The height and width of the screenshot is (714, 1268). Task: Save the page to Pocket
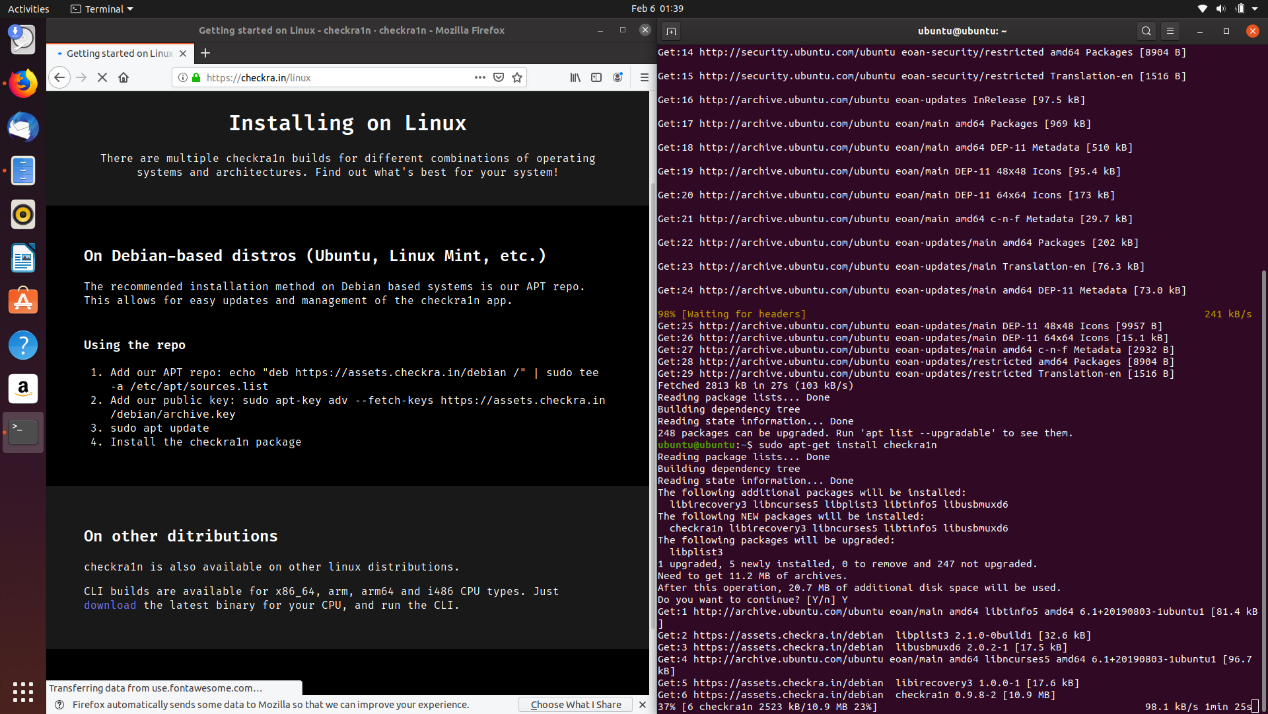coord(498,77)
